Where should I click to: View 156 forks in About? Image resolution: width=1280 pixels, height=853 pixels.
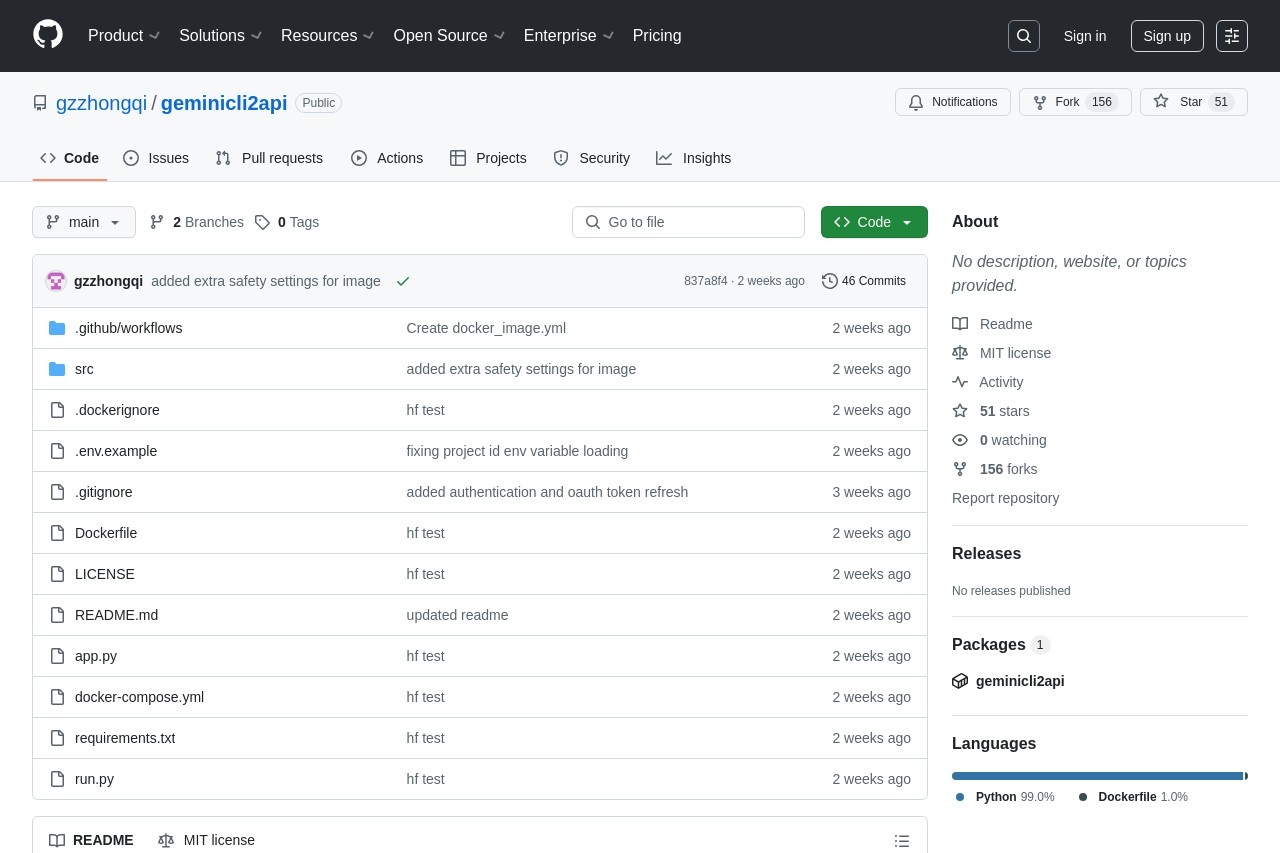[x=995, y=469]
